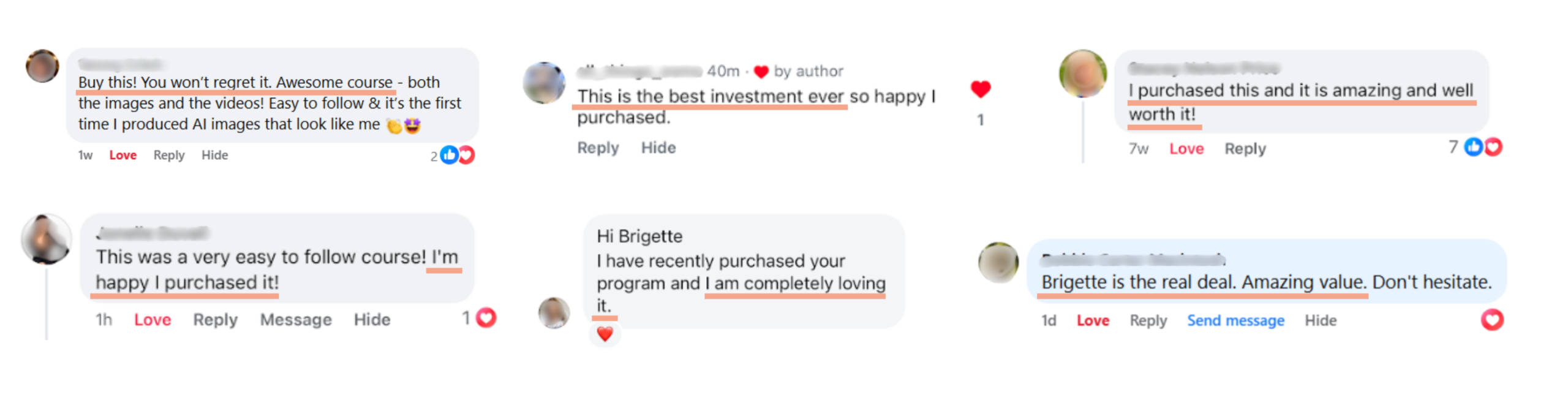The height and width of the screenshot is (403, 1568).
Task: Click Message under the easy to follow comment
Action: [x=296, y=320]
